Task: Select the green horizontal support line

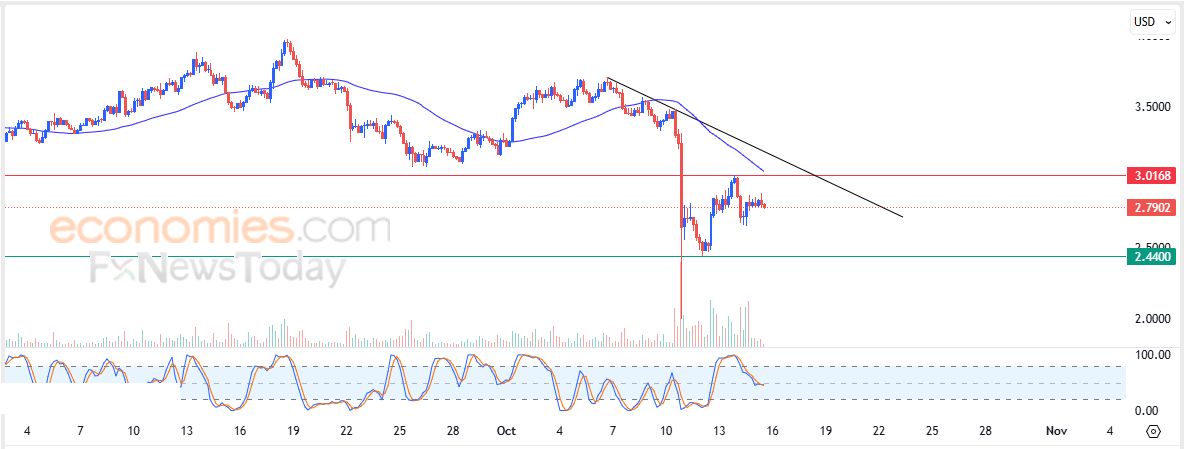Action: [x=300, y=256]
